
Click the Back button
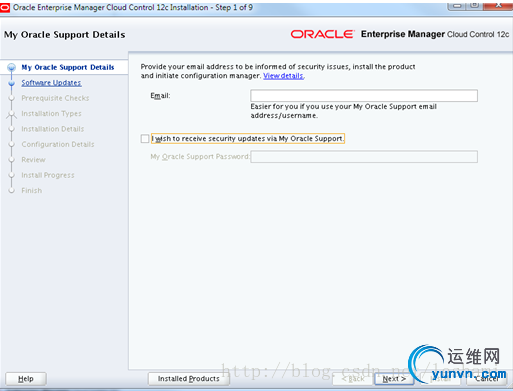(353, 379)
